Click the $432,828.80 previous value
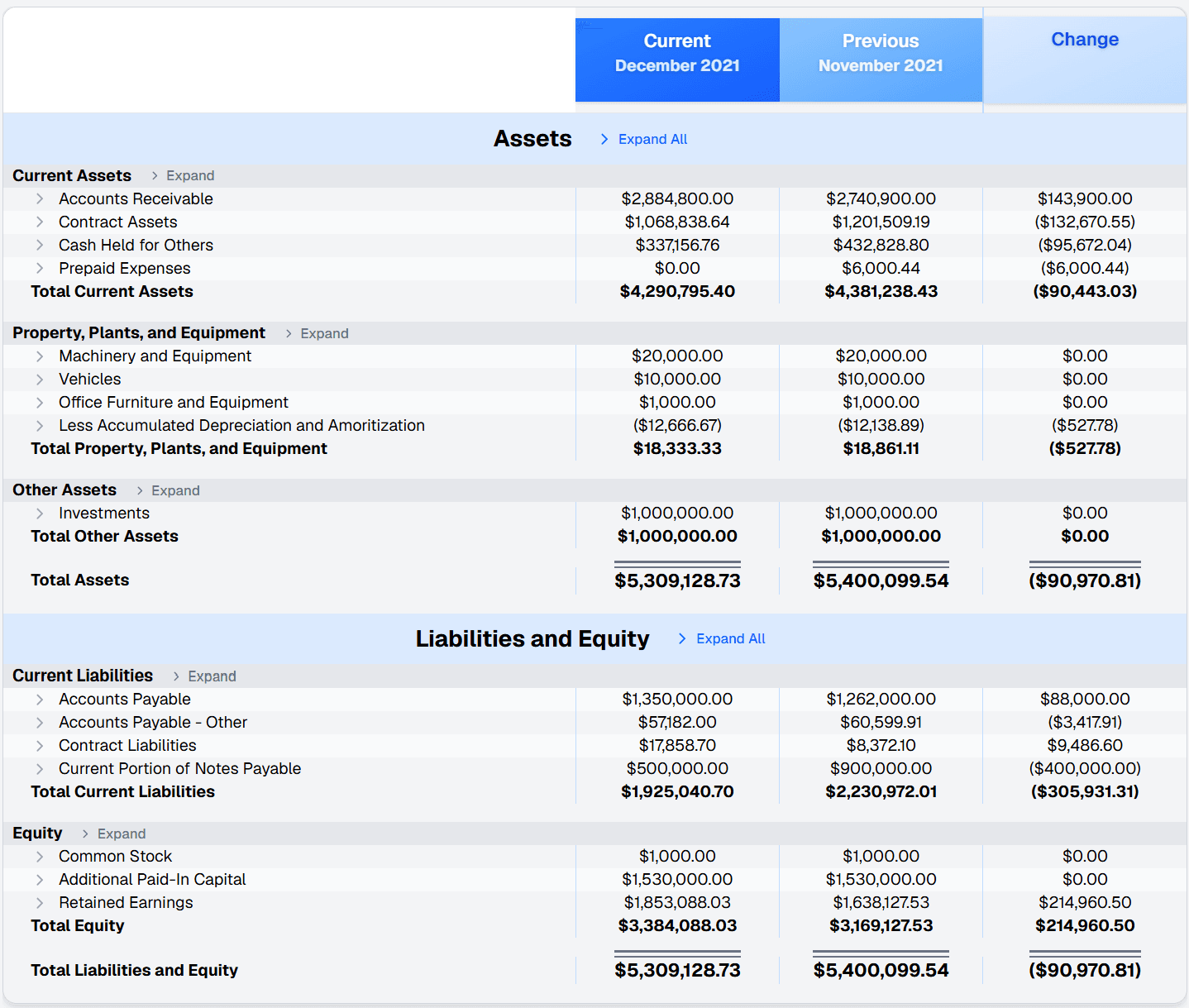 (881, 245)
